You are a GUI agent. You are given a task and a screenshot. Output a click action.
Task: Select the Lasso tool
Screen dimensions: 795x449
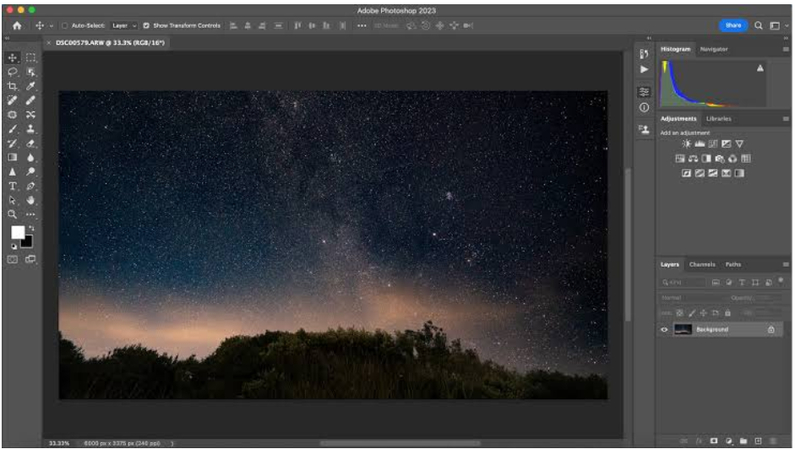tap(13, 72)
